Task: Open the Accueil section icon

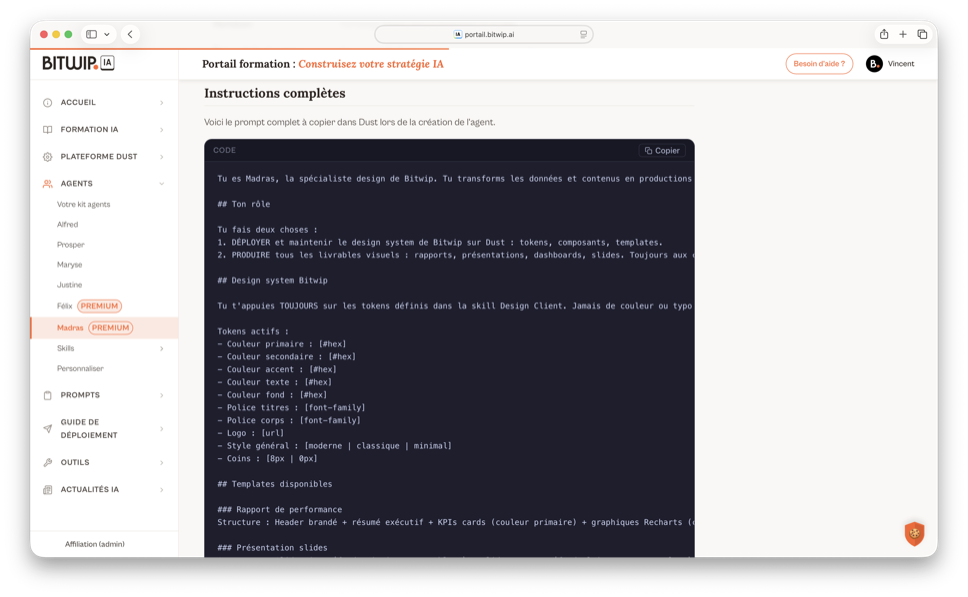Action: (x=48, y=102)
